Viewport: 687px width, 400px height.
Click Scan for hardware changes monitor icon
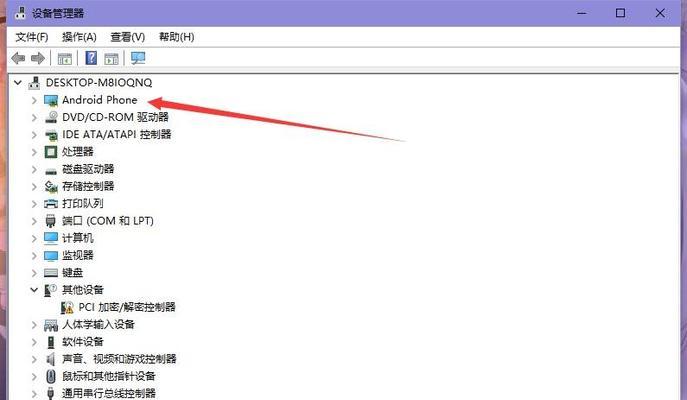click(x=138, y=58)
